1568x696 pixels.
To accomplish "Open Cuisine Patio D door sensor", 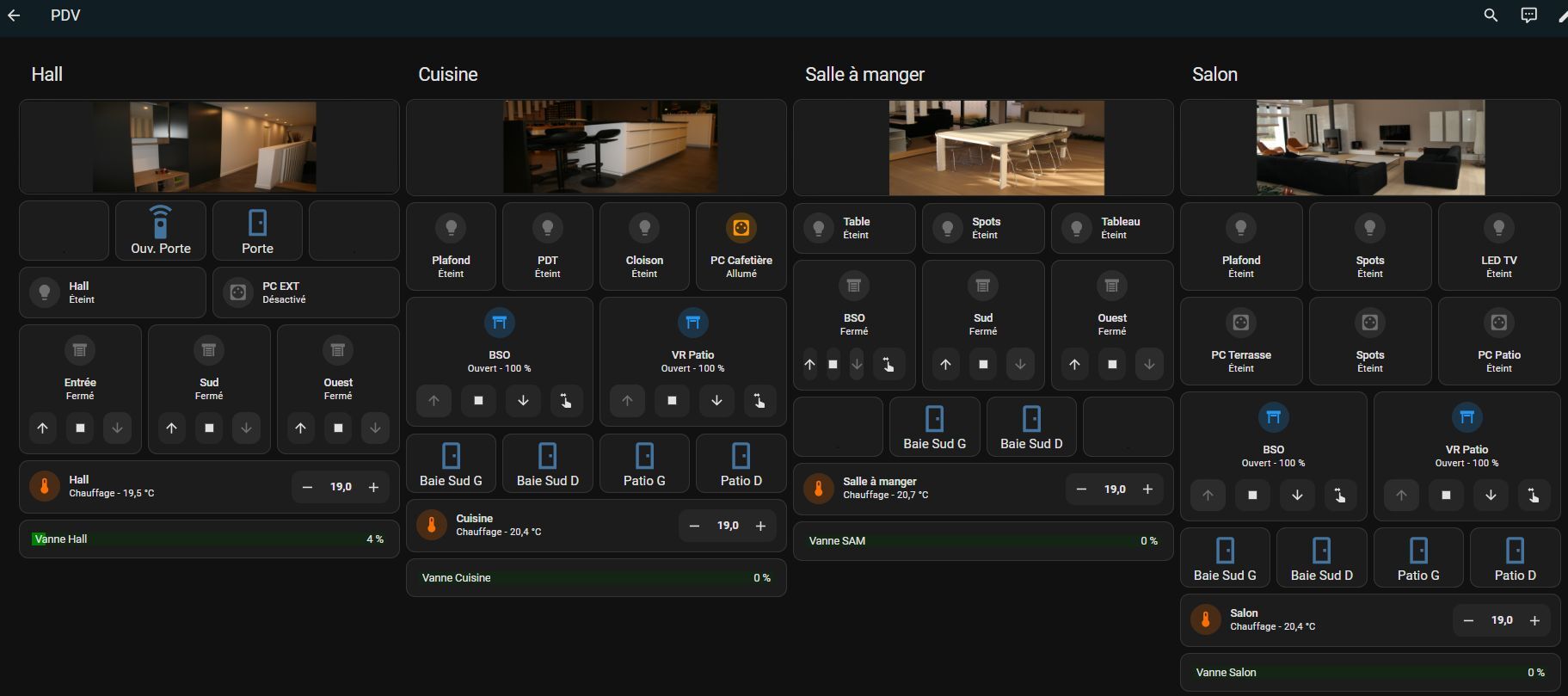I will [x=741, y=464].
